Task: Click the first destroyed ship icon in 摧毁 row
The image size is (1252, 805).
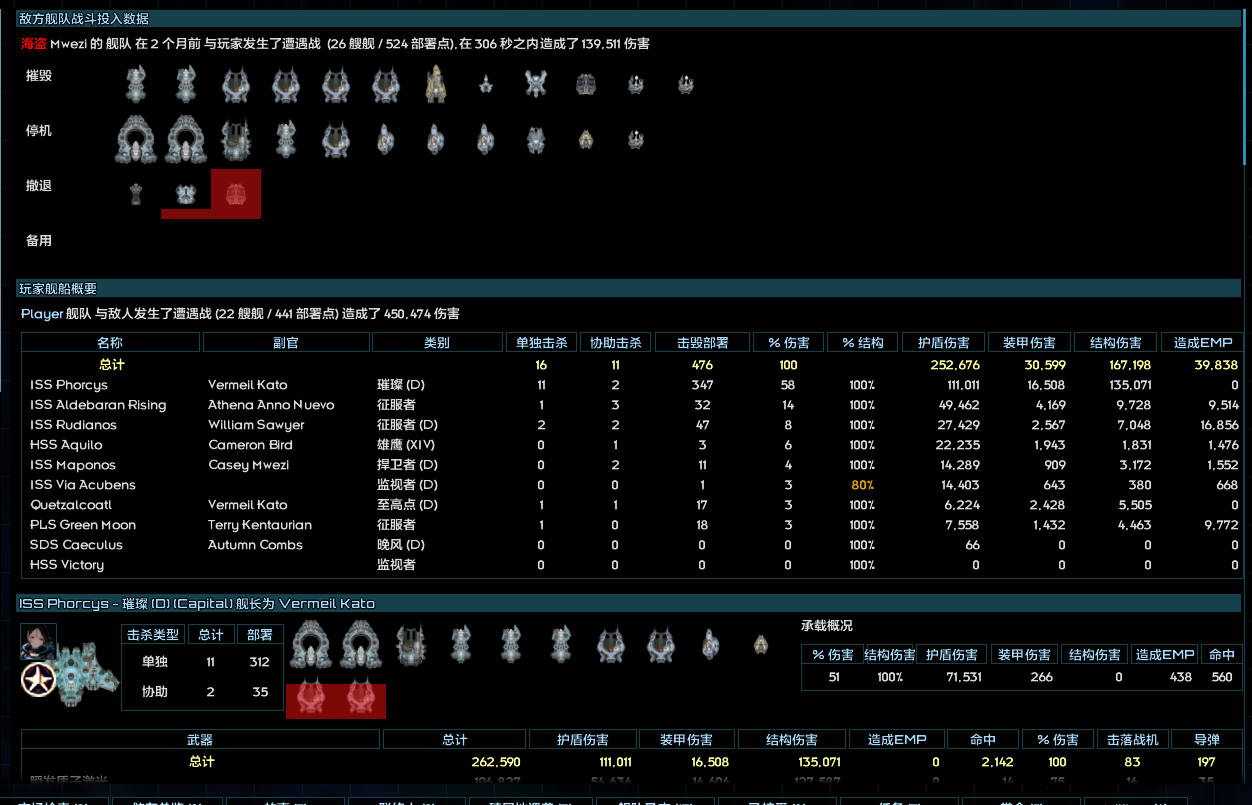Action: coord(136,84)
